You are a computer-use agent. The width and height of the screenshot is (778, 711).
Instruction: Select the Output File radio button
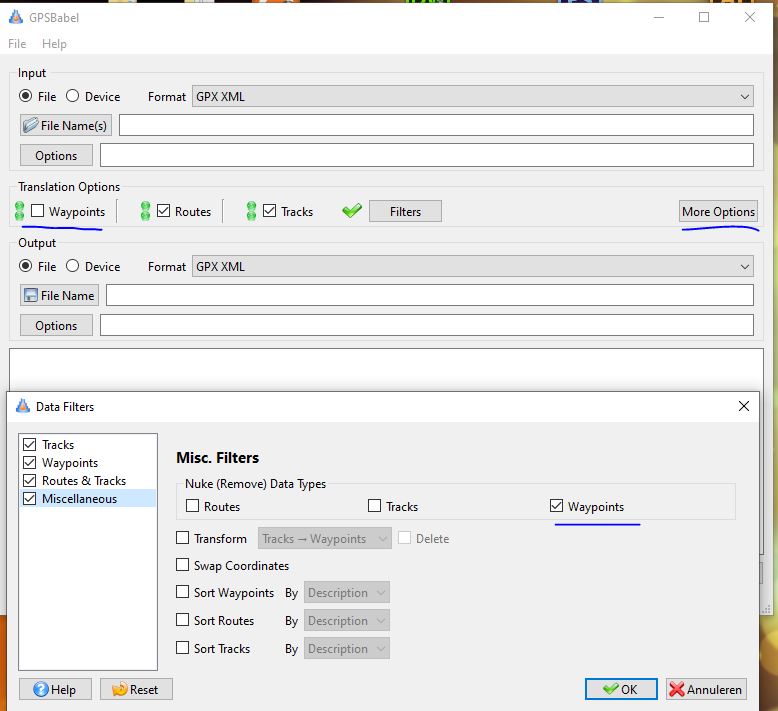pos(25,266)
